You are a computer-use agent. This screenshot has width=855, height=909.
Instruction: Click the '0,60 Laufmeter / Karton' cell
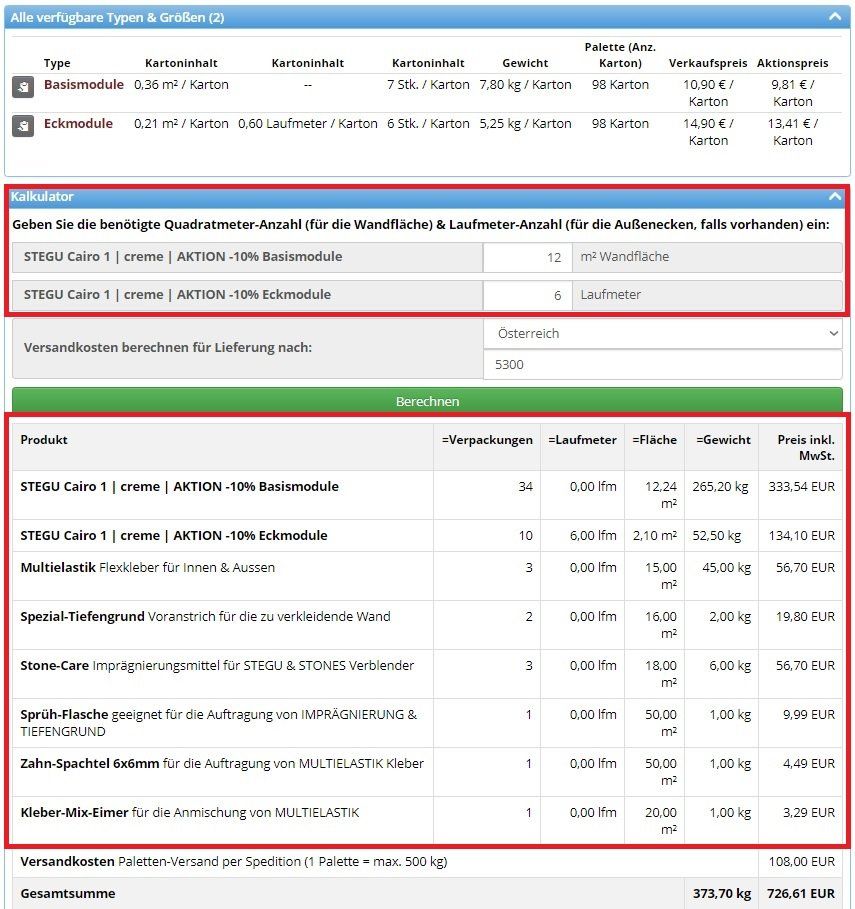click(x=308, y=123)
